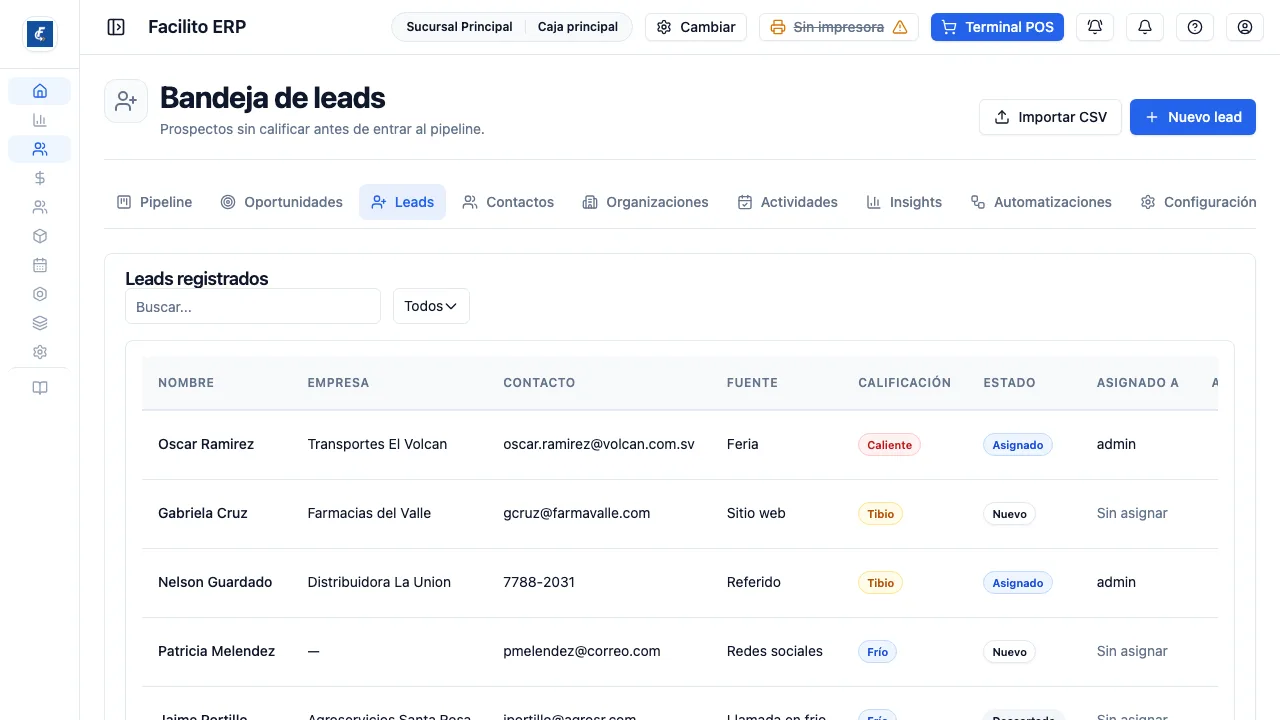Click the Caliente badge for Oscar Ramirez
The image size is (1280, 720).
click(x=889, y=445)
